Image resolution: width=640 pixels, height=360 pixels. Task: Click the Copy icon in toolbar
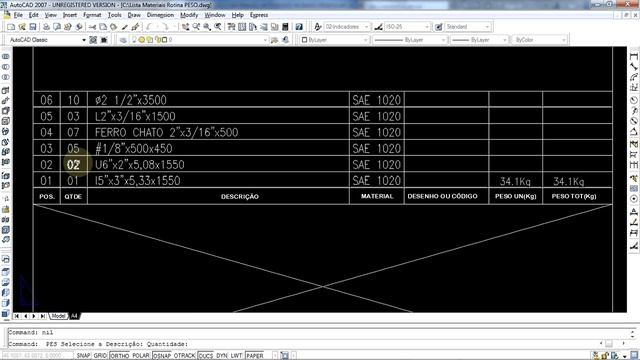pyautogui.click(x=103, y=27)
